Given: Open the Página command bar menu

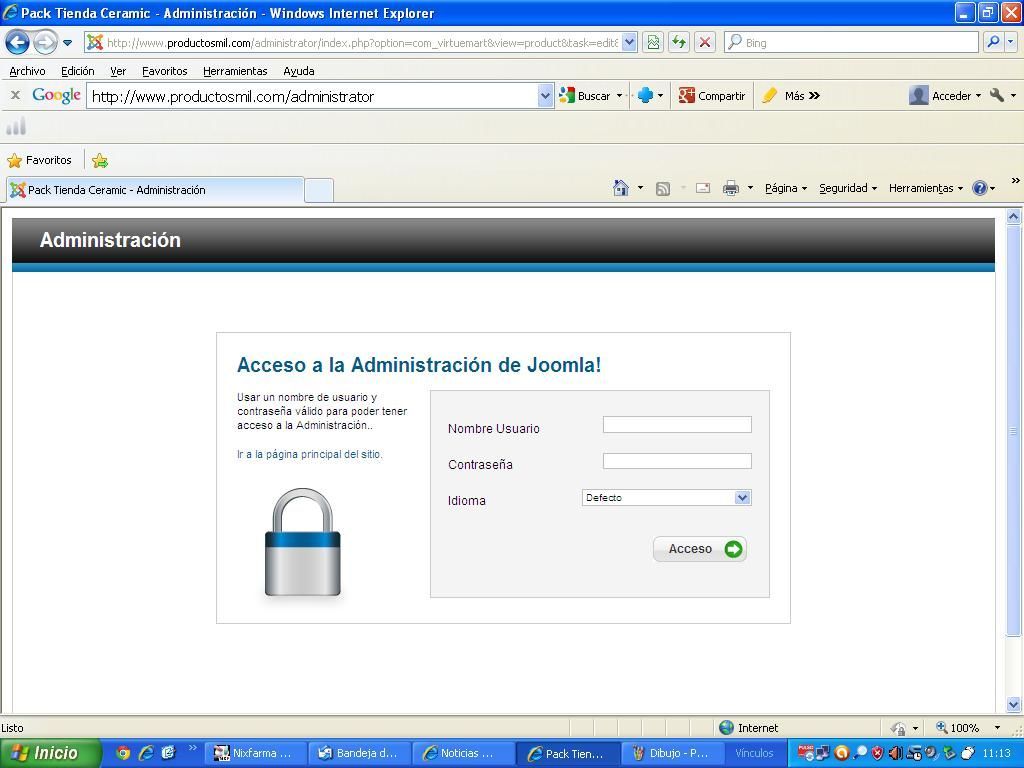Looking at the screenshot, I should tap(786, 188).
